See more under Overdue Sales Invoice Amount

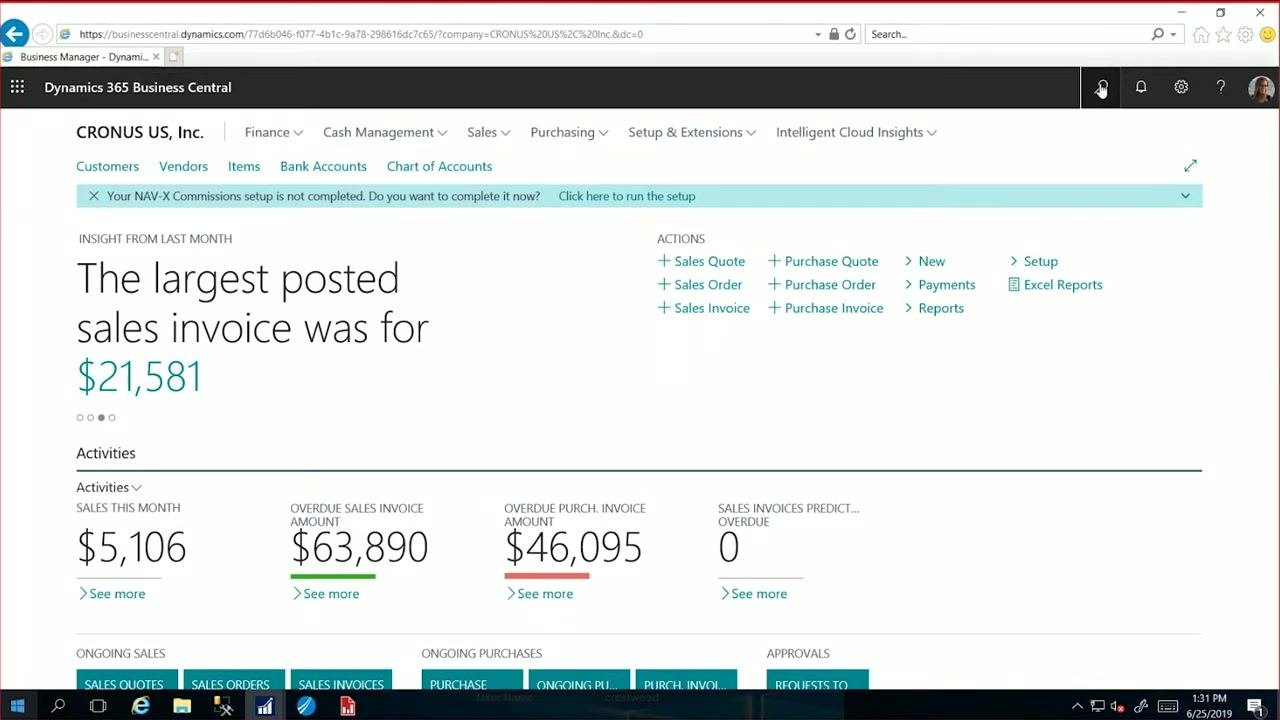point(325,594)
